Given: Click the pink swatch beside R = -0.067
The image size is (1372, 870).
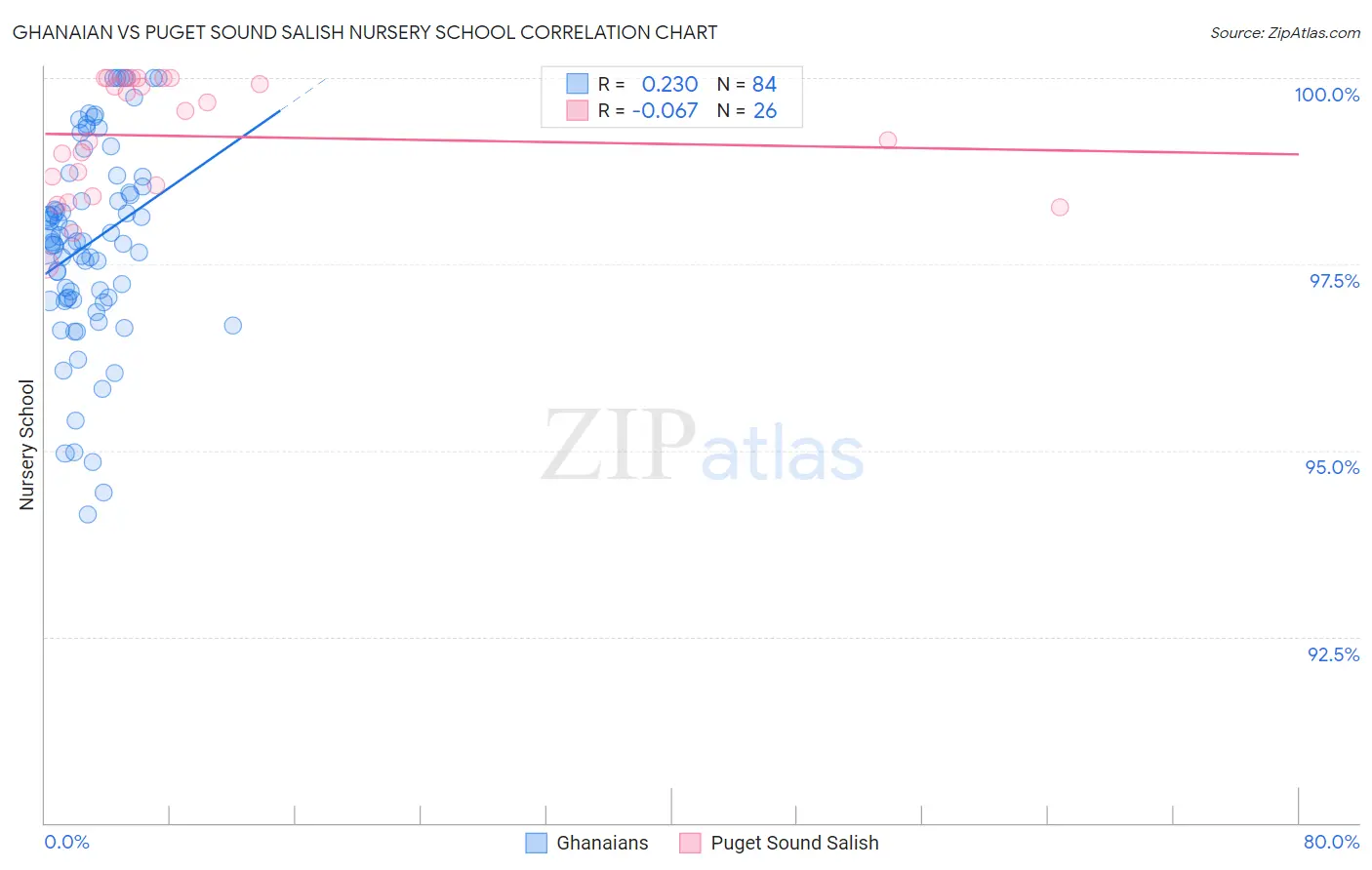Looking at the screenshot, I should [x=578, y=110].
